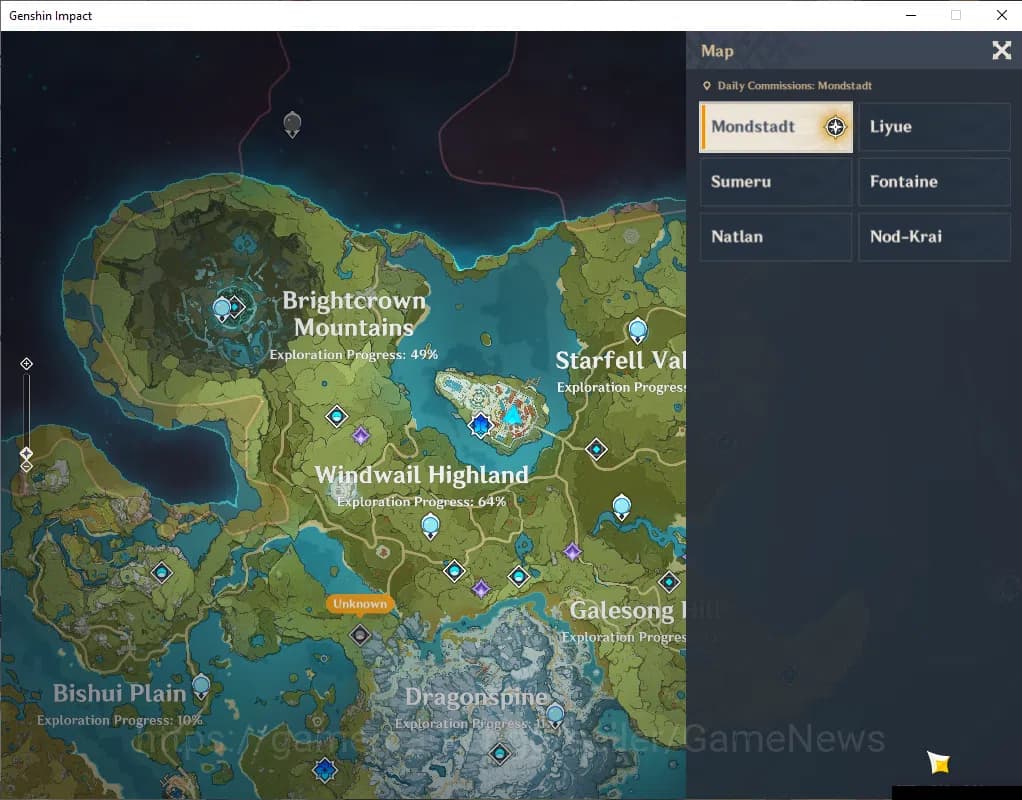Select the teleport waypoint inside Brightcrown Mountains crater
This screenshot has width=1022, height=800.
(222, 308)
